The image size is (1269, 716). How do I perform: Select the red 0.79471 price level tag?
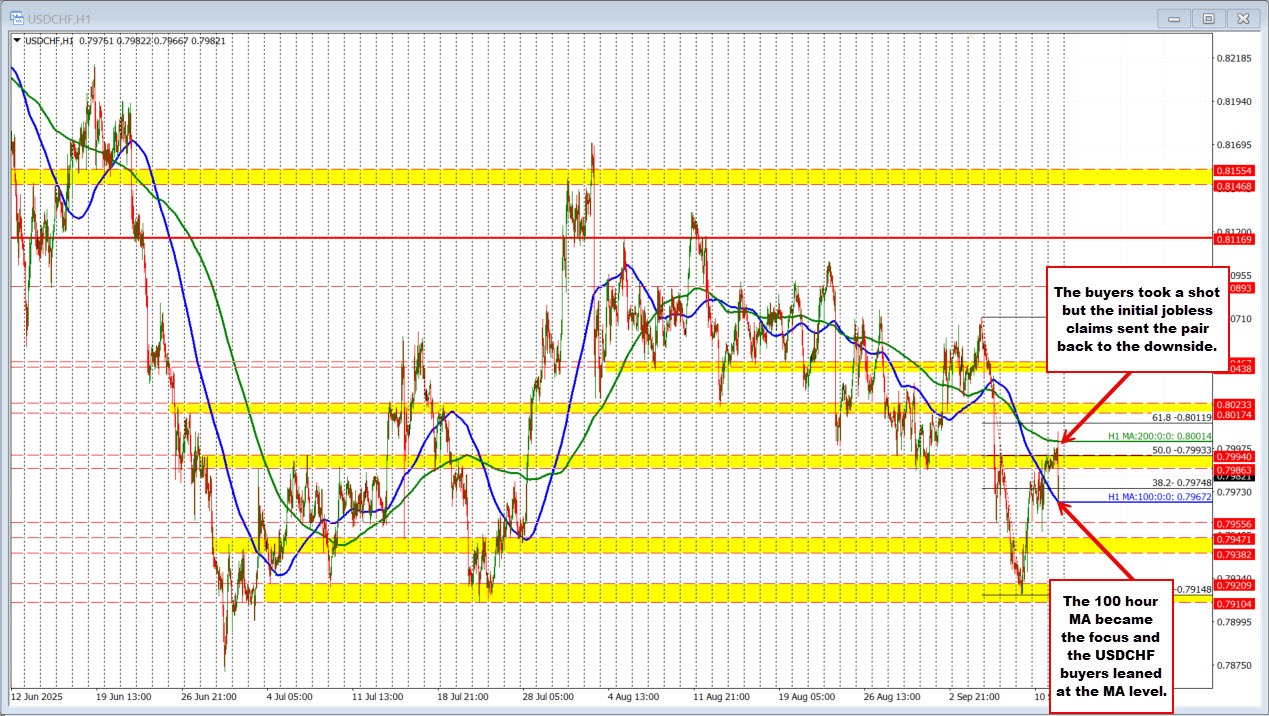click(1233, 539)
